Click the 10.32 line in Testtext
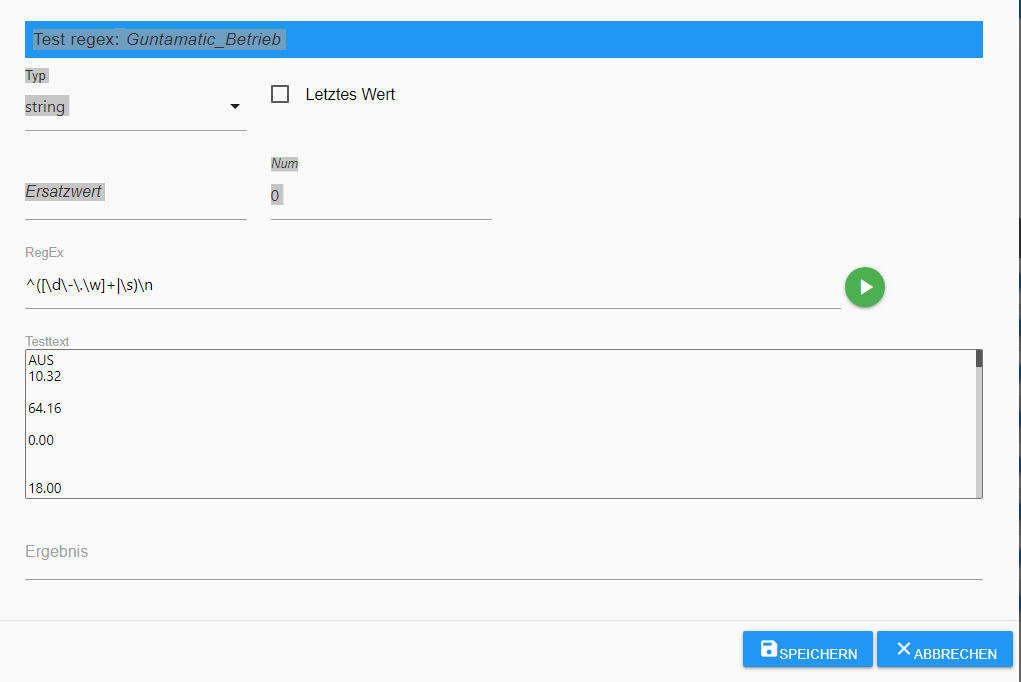Image resolution: width=1021 pixels, height=682 pixels. click(45, 377)
